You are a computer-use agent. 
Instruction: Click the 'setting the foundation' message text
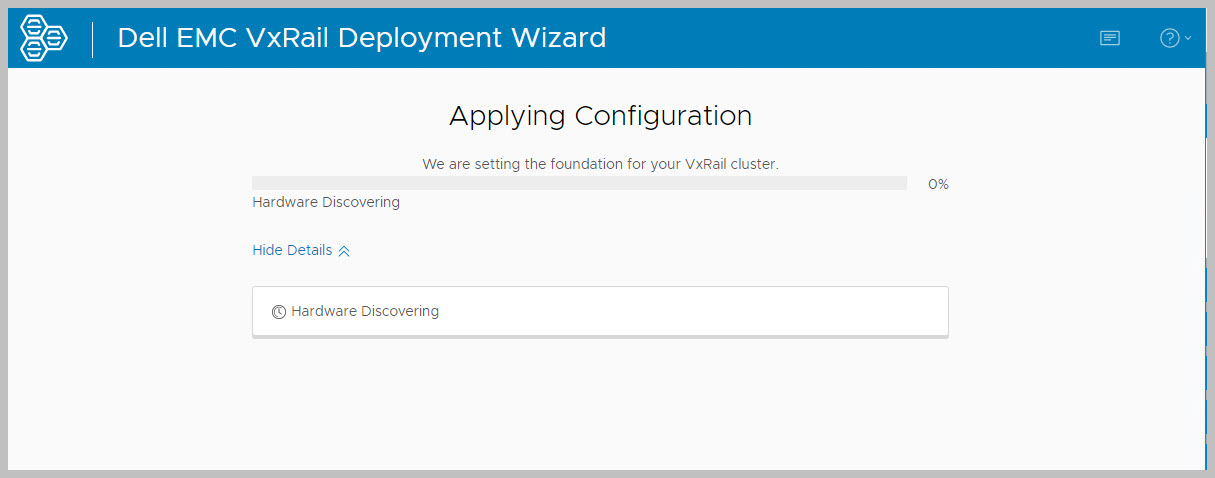click(600, 163)
